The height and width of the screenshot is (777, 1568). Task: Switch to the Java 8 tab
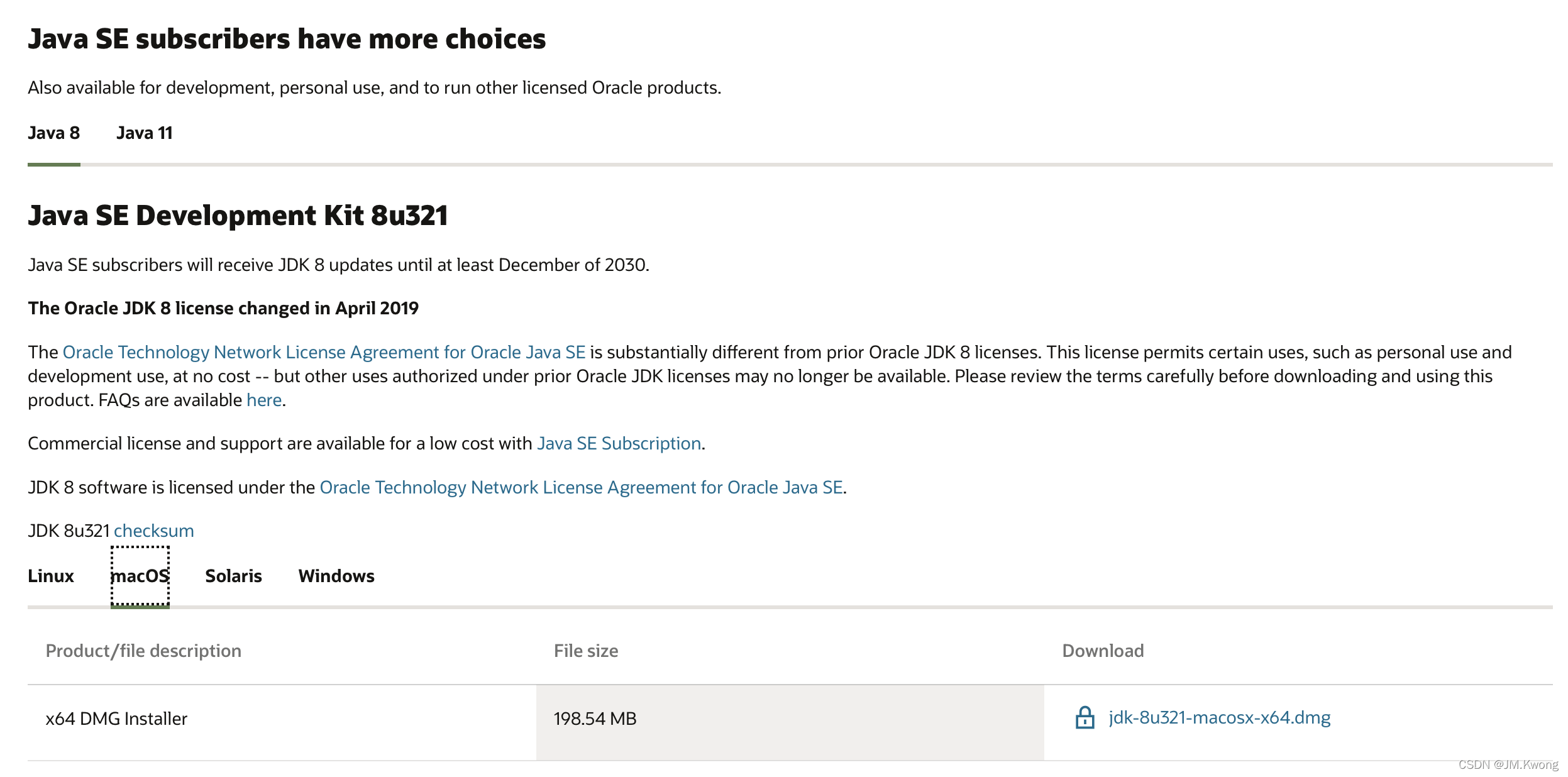pyautogui.click(x=53, y=133)
